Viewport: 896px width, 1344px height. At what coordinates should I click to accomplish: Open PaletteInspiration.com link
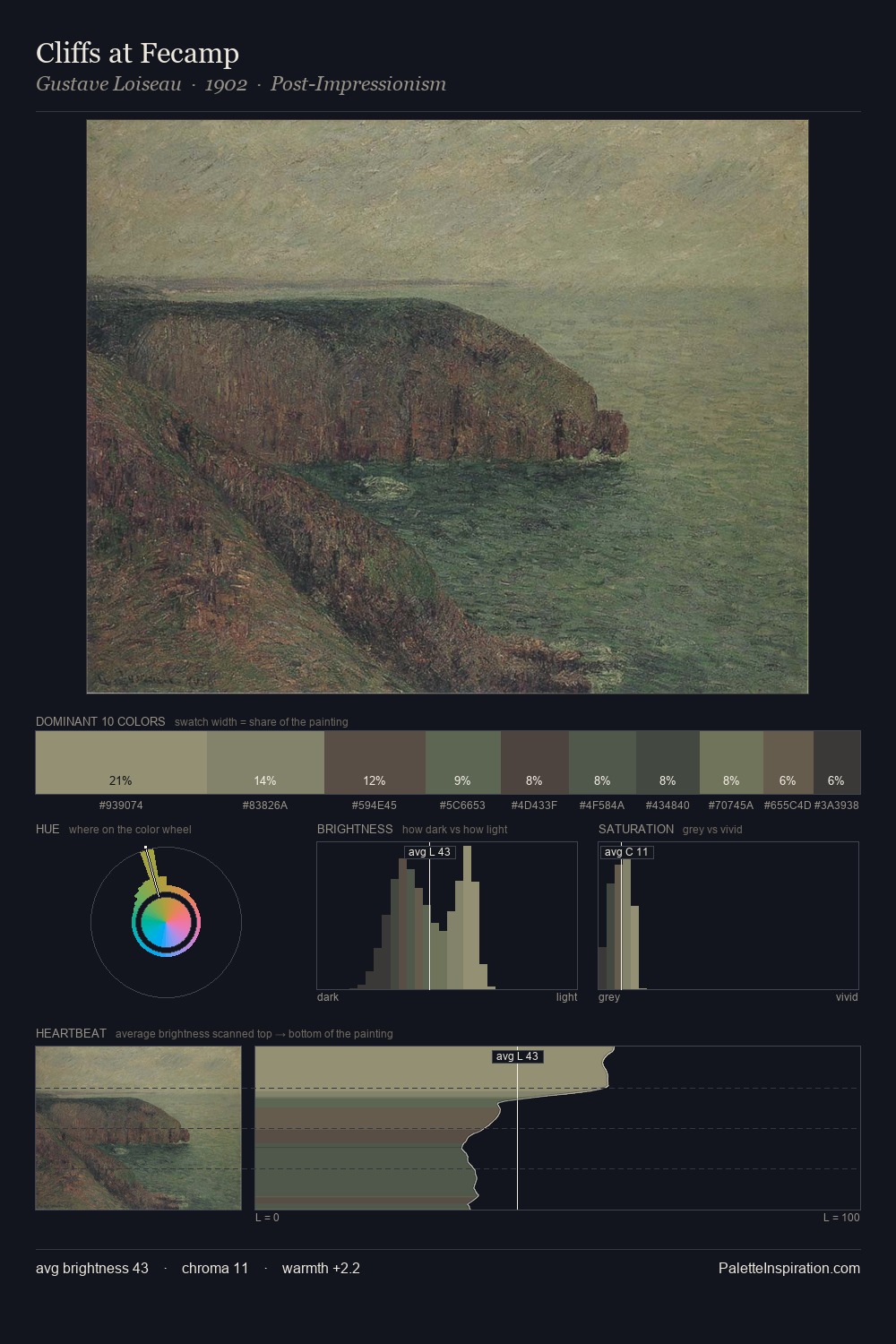point(789,1268)
